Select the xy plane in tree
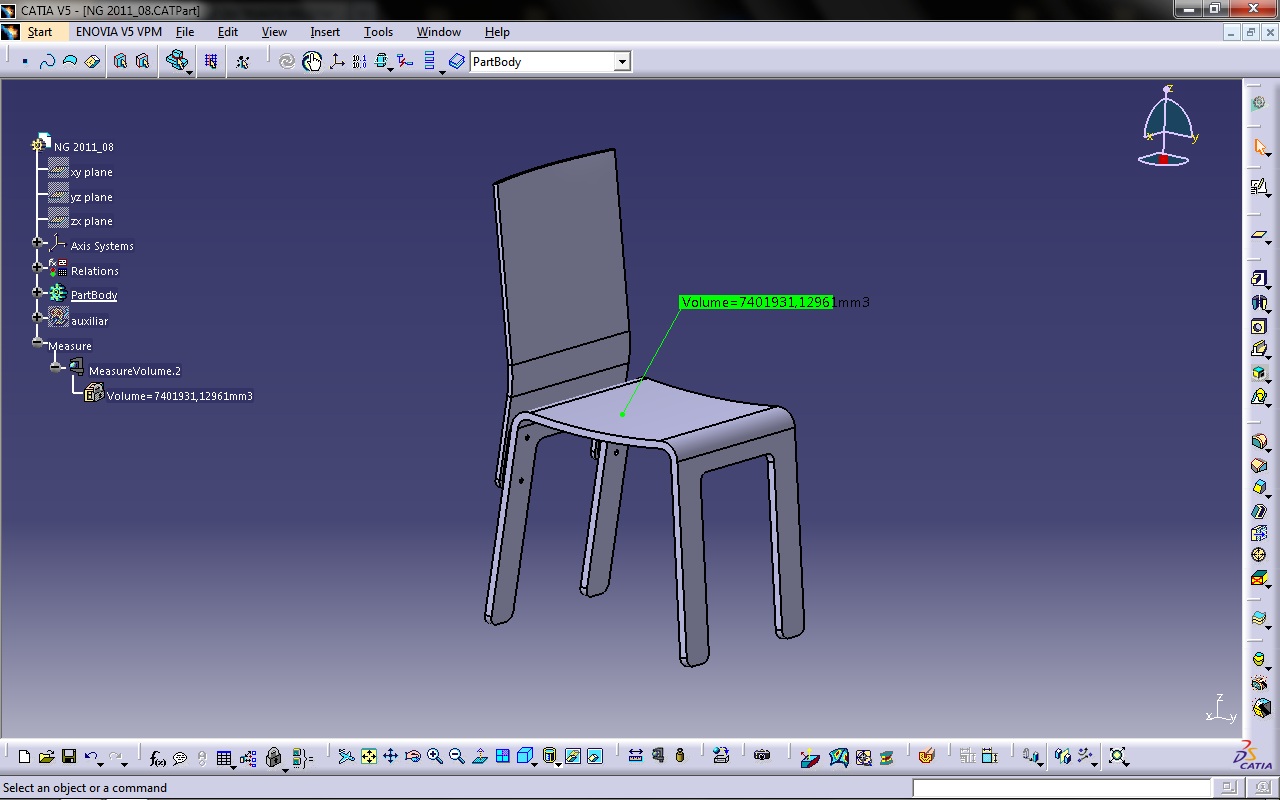Viewport: 1280px width, 800px height. pyautogui.click(x=91, y=172)
